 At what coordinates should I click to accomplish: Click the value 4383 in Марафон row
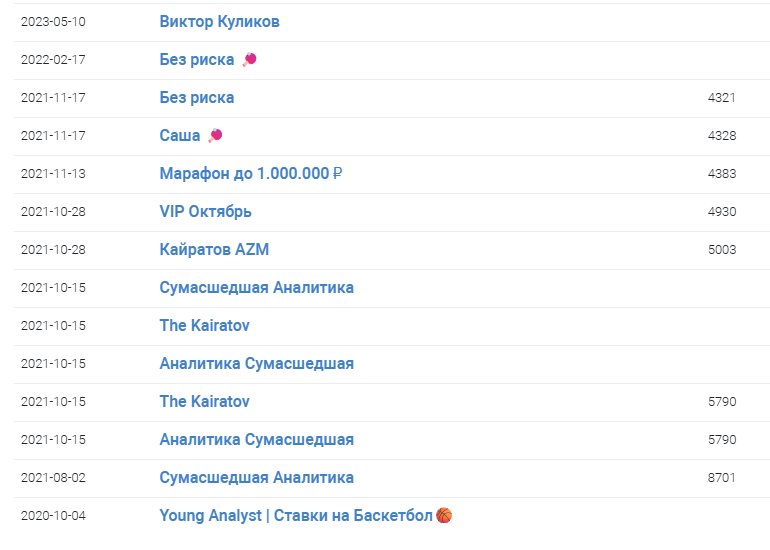click(721, 174)
